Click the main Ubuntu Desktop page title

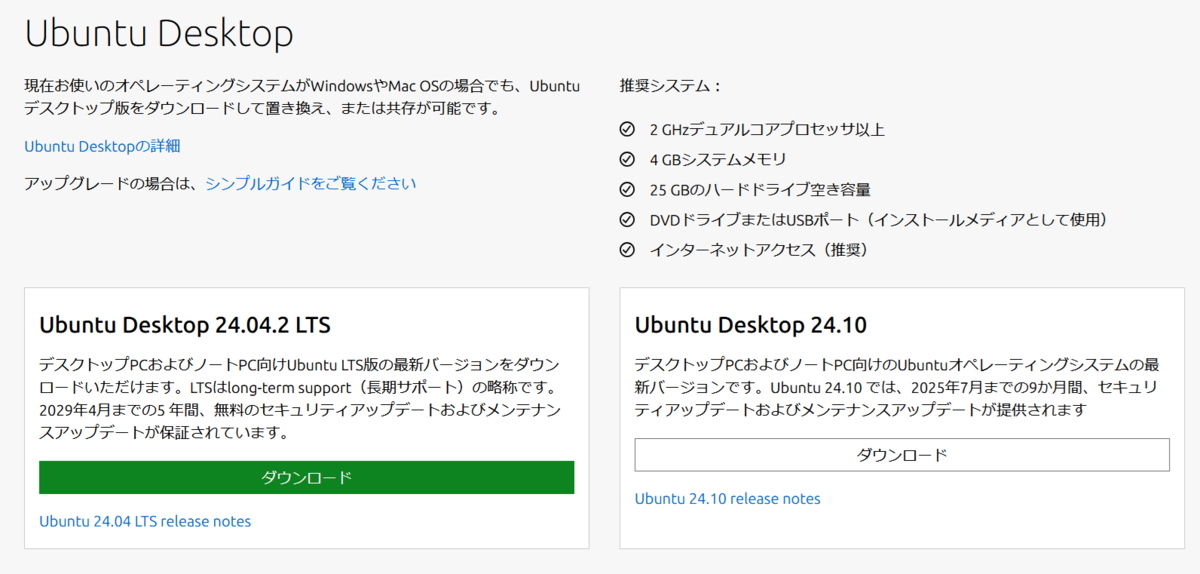point(159,34)
